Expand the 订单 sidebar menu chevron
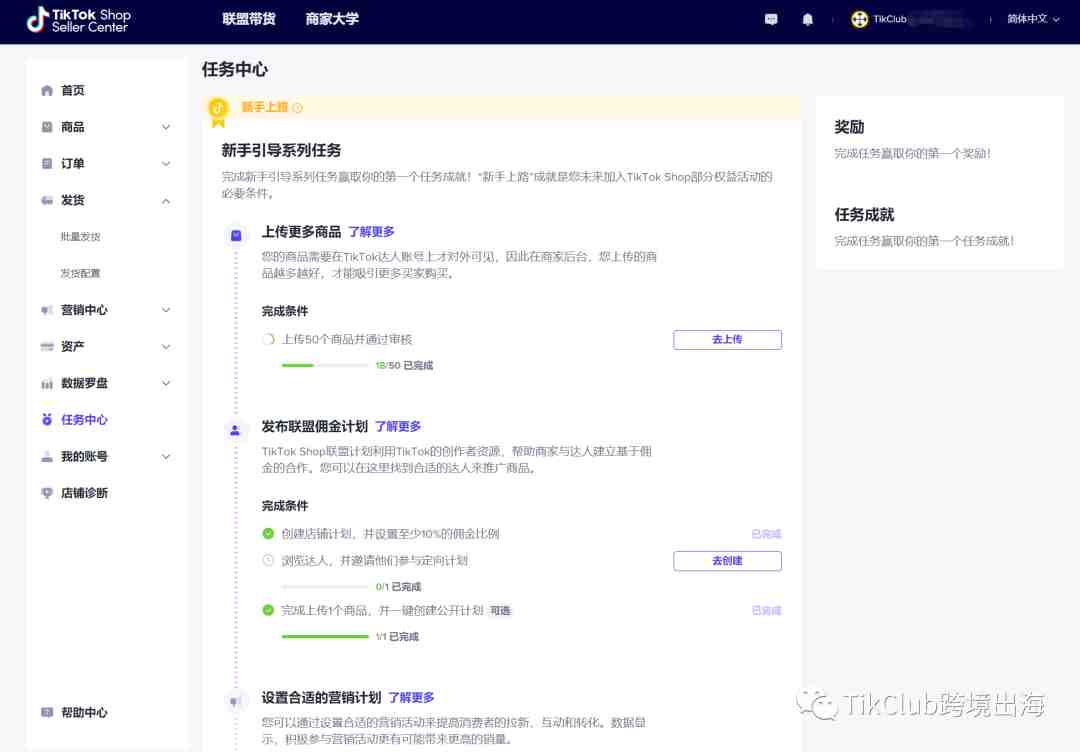The height and width of the screenshot is (752, 1080). pos(166,163)
